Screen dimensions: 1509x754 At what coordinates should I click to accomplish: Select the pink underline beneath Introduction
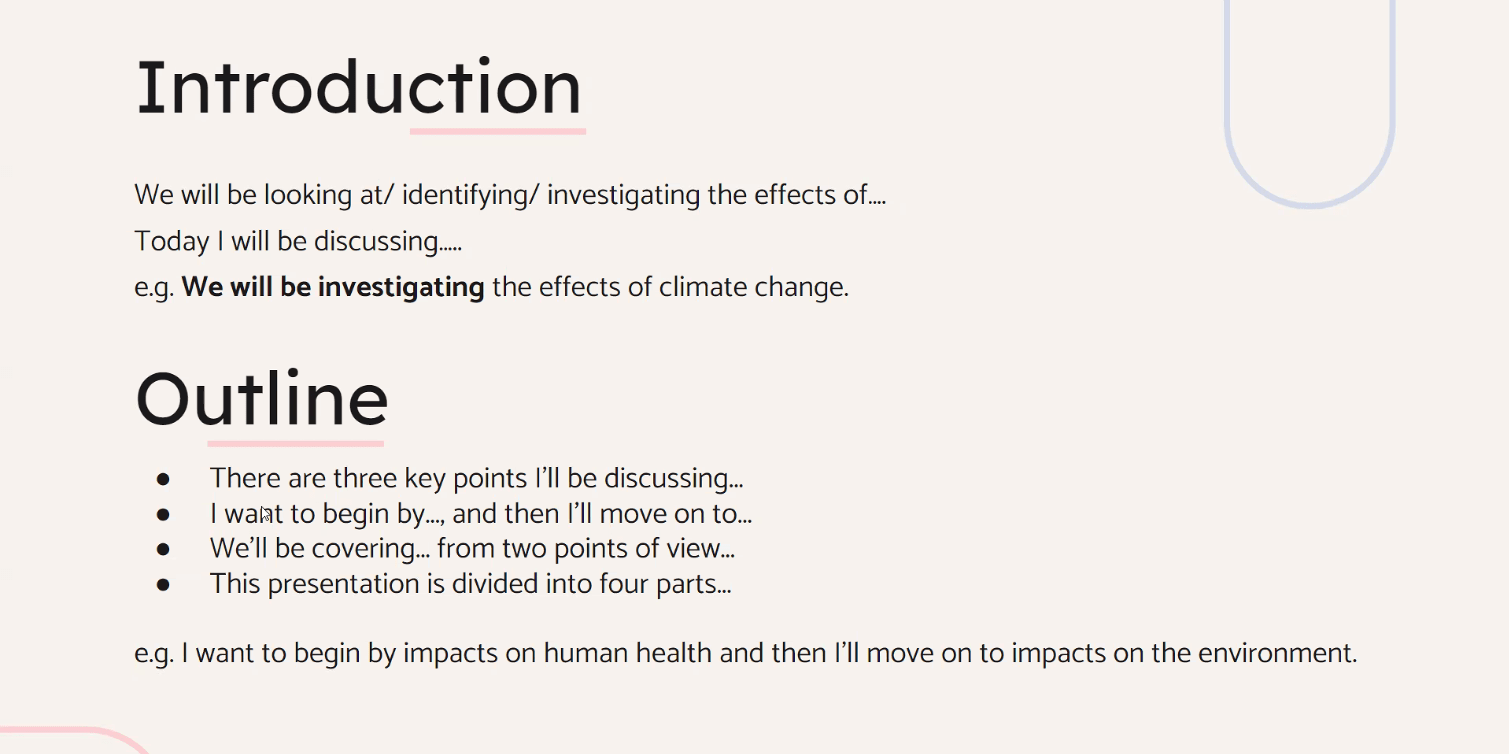[x=498, y=130]
